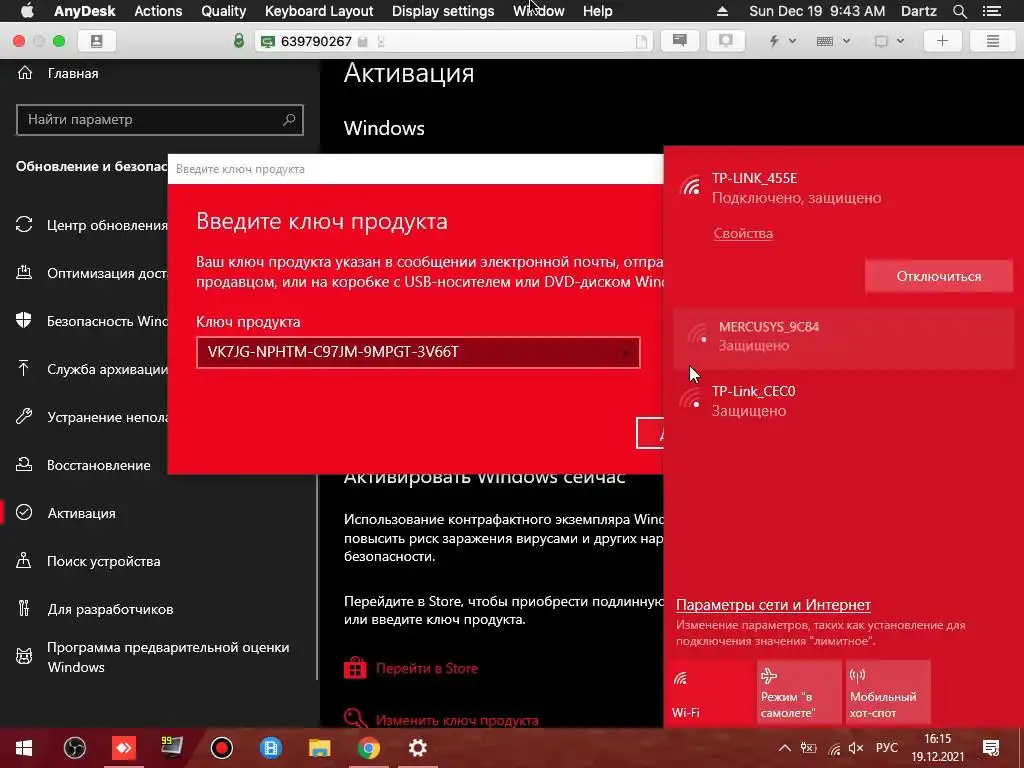Open Безопасность Windows sidebar item
Viewport: 1024px width, 768px height.
pyautogui.click(x=91, y=321)
